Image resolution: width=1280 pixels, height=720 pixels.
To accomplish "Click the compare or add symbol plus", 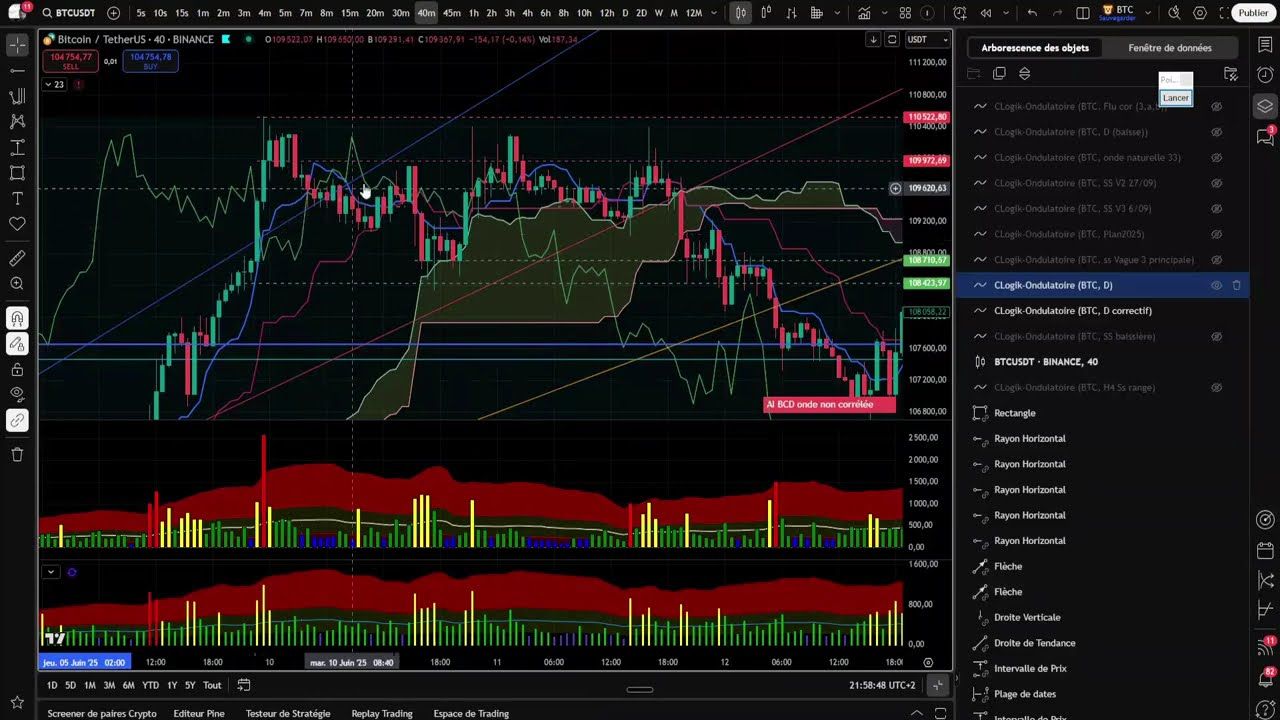I will pyautogui.click(x=113, y=13).
